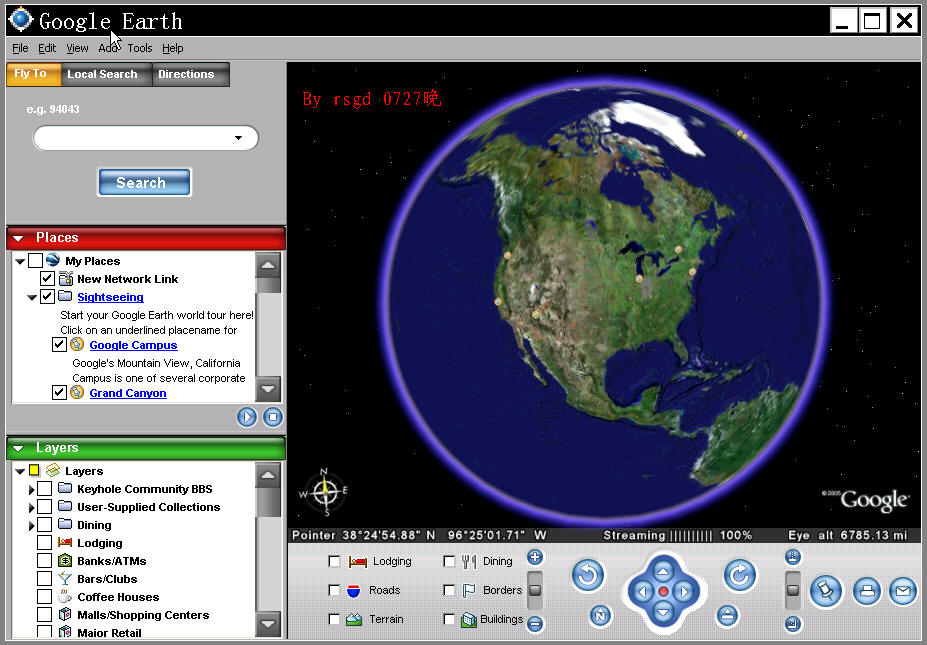Toggle the Borders checkbox
Viewport: 927px width, 645px height.
pyautogui.click(x=449, y=590)
